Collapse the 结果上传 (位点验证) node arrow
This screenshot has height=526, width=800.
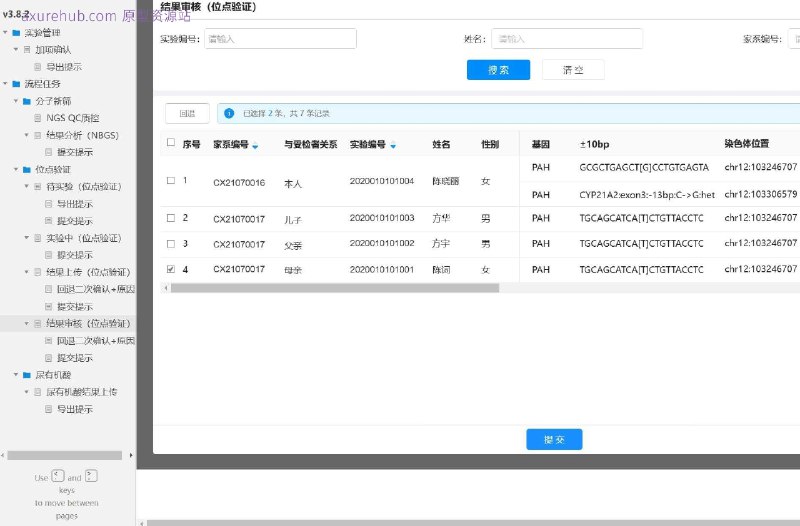click(x=27, y=272)
